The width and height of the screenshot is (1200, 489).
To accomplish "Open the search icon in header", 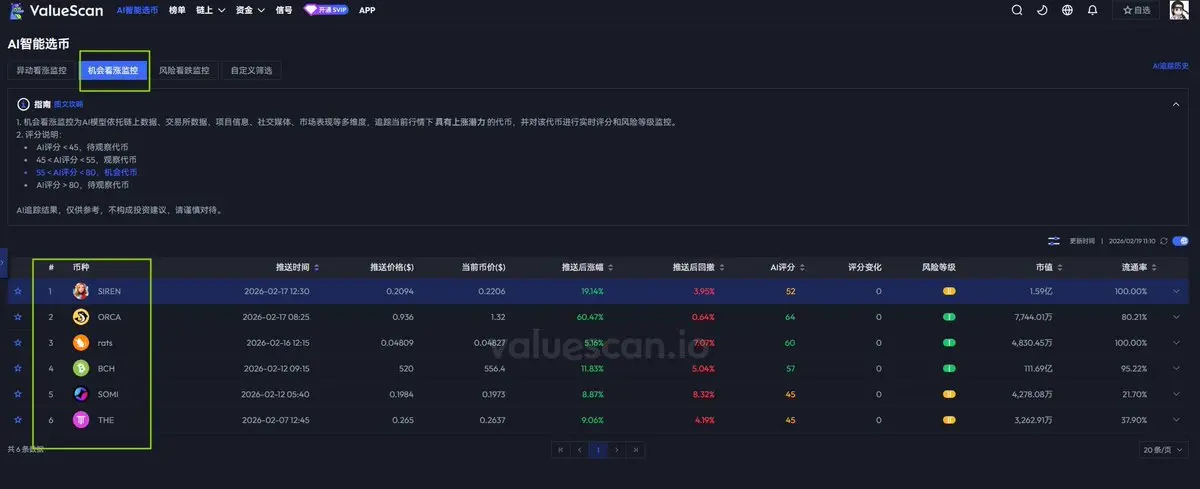I will pyautogui.click(x=1017, y=10).
